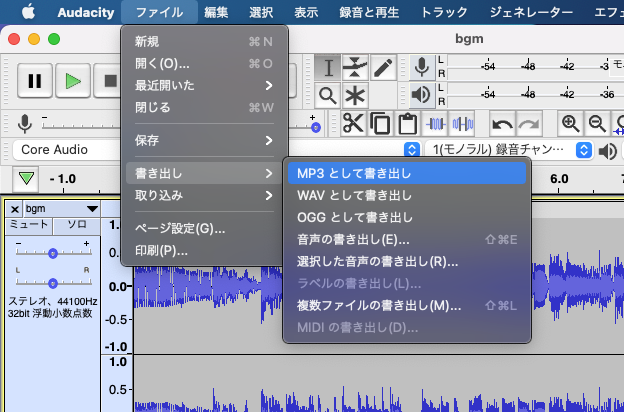This screenshot has width=624, height=412.
Task: Adjust the playback volume slider knob
Action: (x=316, y=127)
